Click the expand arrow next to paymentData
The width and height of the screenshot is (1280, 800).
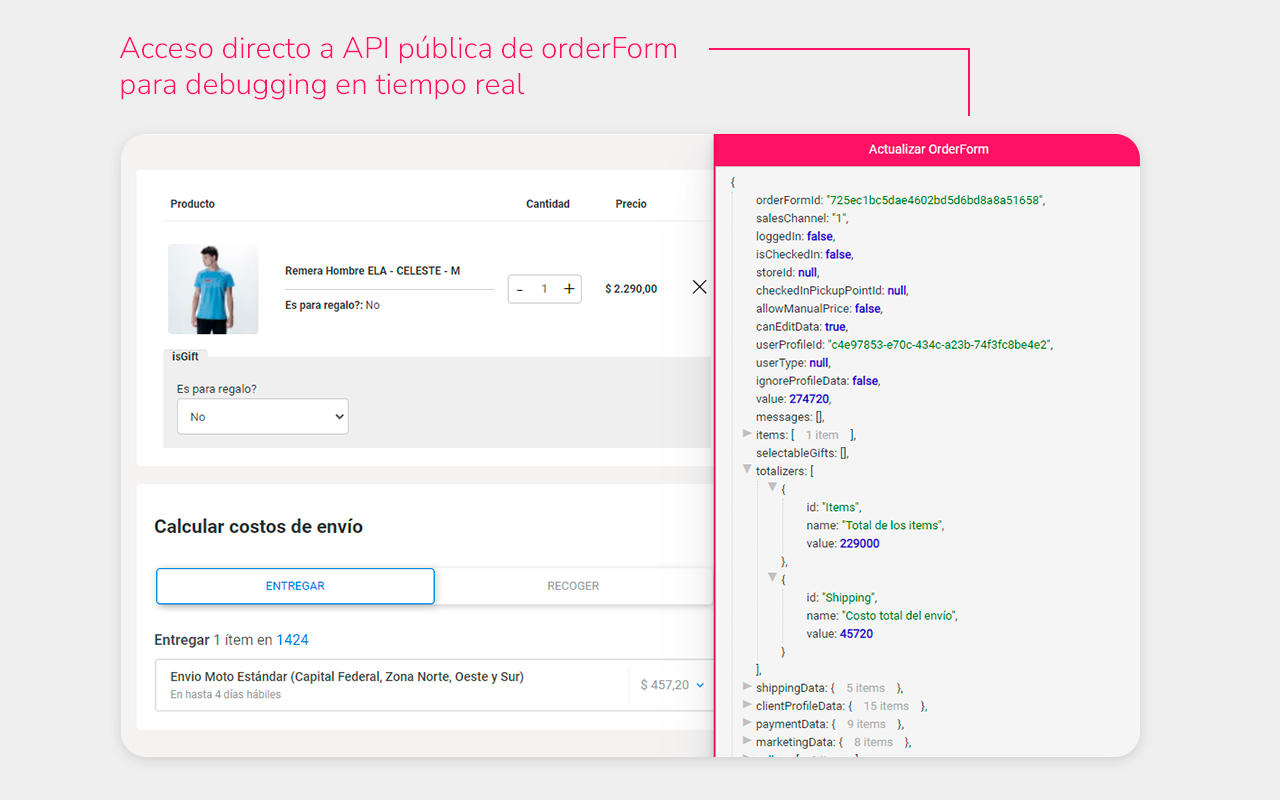747,723
